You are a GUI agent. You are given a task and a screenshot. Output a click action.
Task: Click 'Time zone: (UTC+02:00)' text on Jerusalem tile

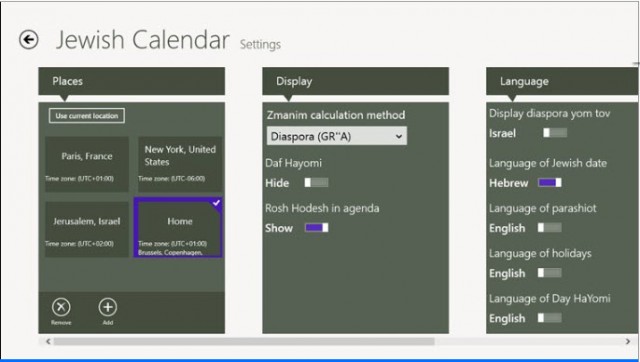point(80,244)
